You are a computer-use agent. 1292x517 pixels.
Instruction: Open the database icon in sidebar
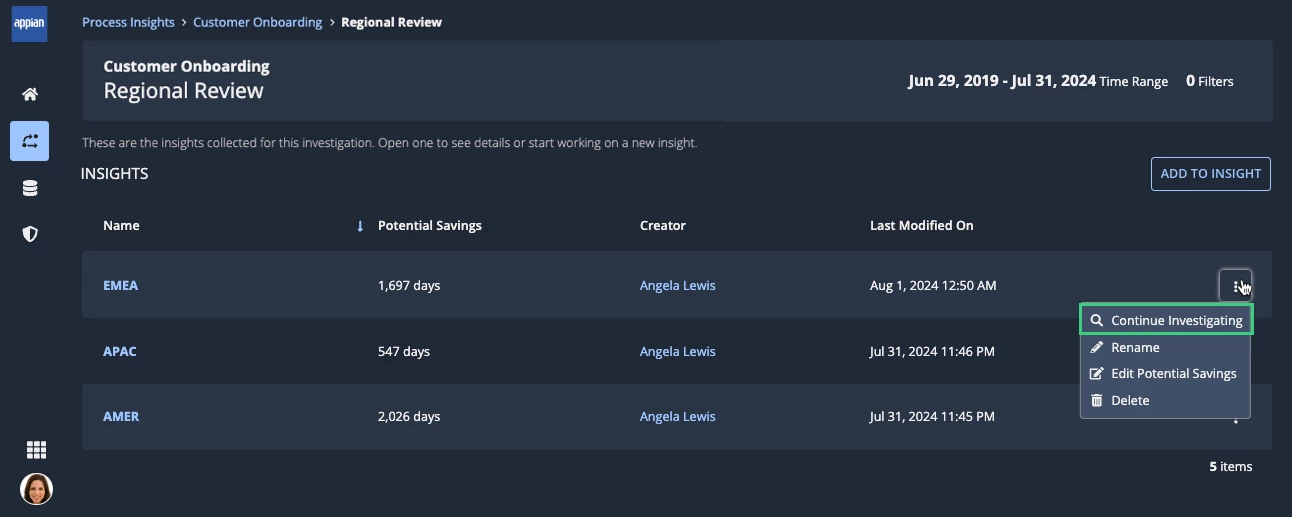(x=30, y=188)
